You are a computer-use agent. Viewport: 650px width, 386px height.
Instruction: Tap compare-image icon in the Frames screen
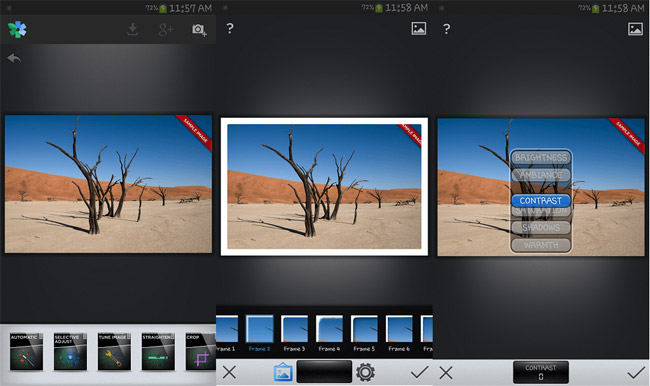coord(419,28)
